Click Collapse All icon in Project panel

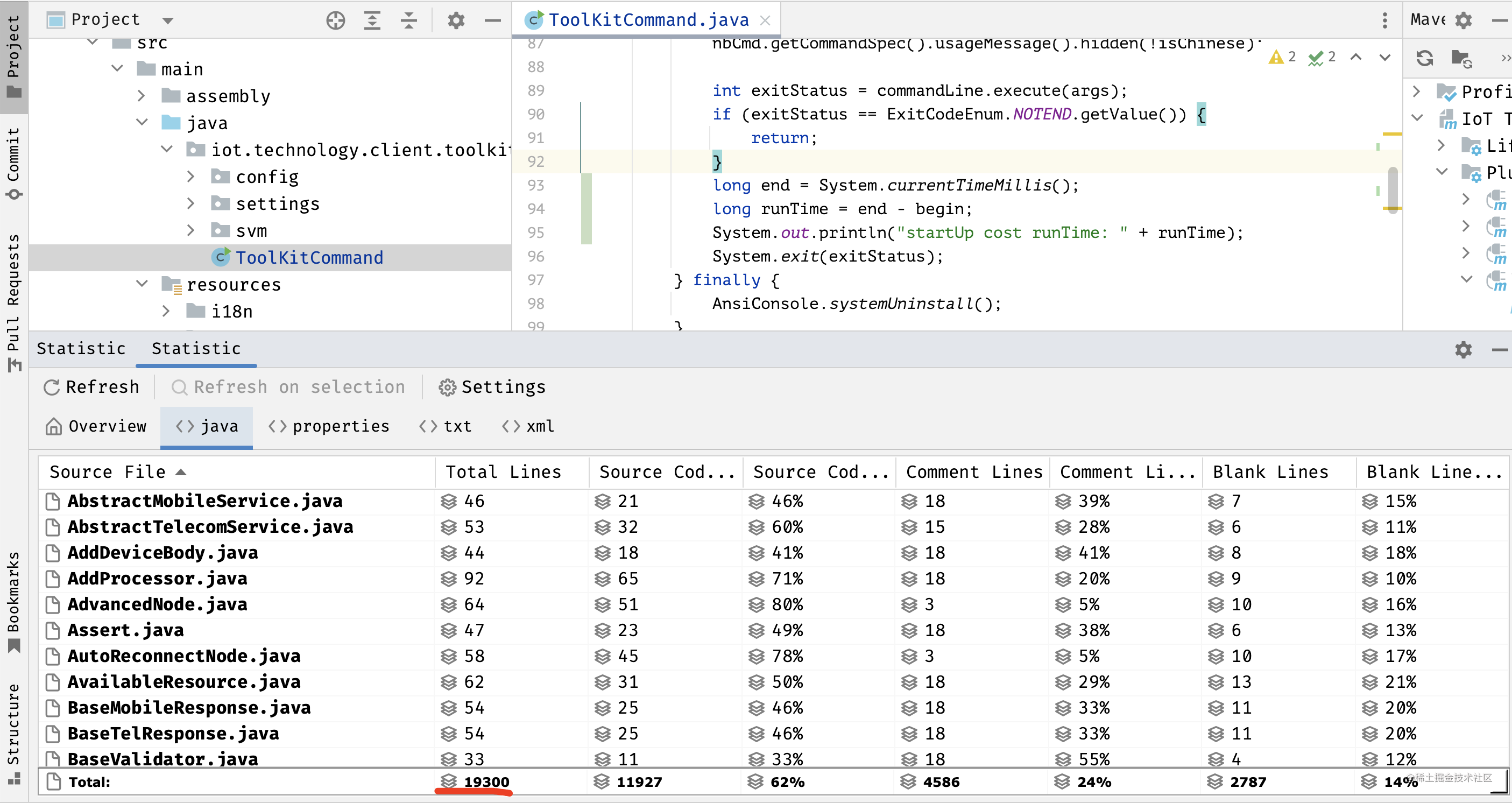[408, 20]
